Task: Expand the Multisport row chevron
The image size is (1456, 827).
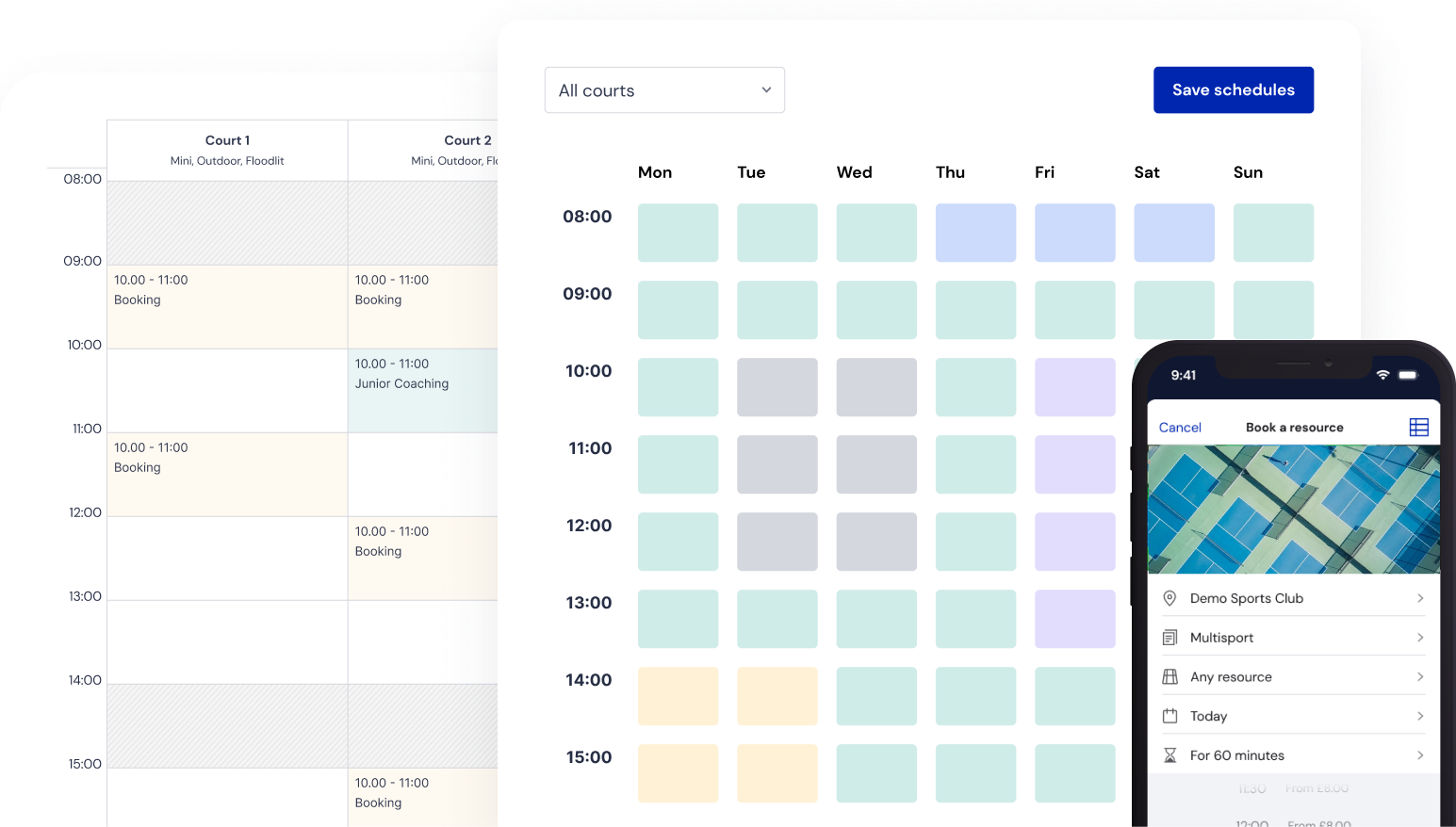Action: 1420,638
